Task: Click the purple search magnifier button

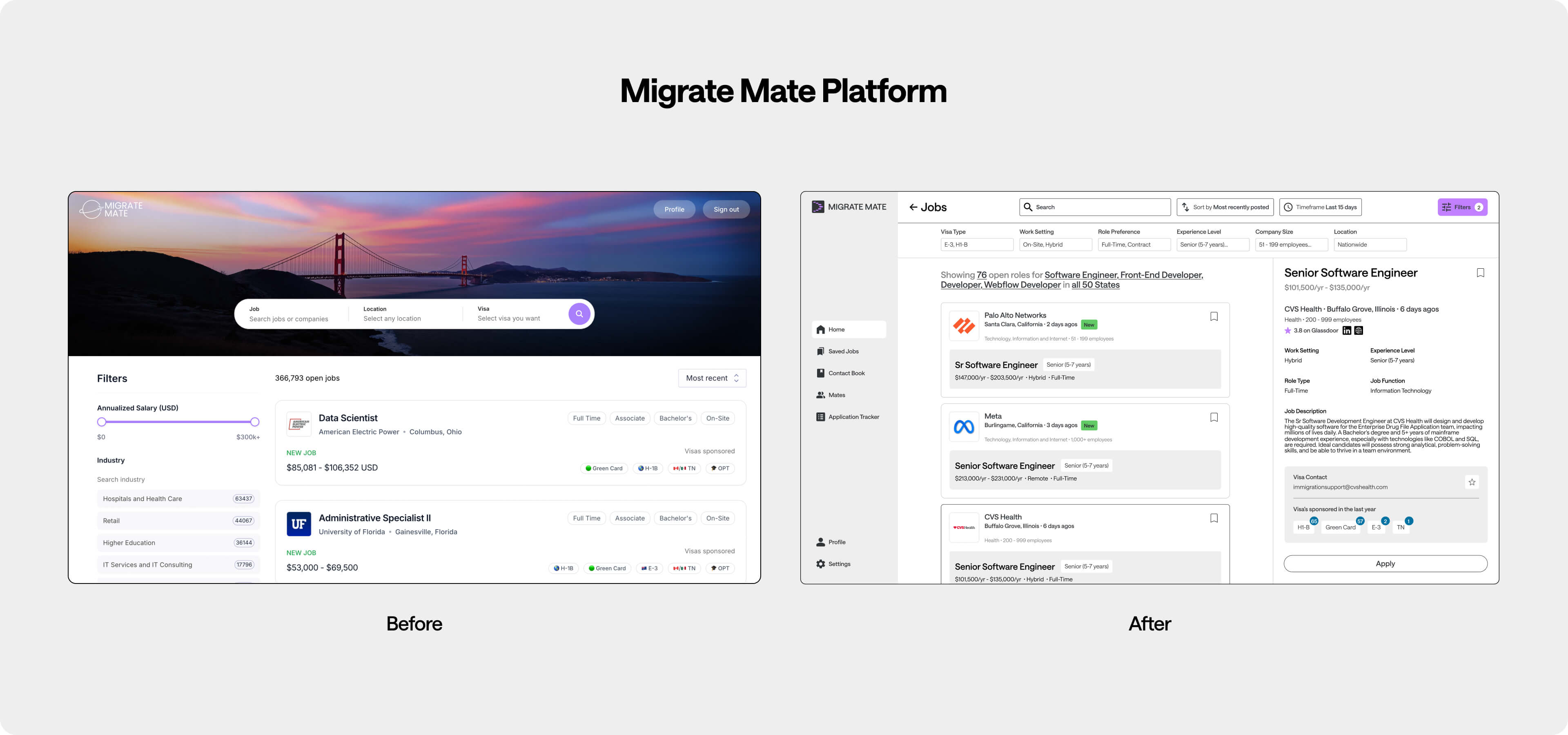Action: click(579, 314)
